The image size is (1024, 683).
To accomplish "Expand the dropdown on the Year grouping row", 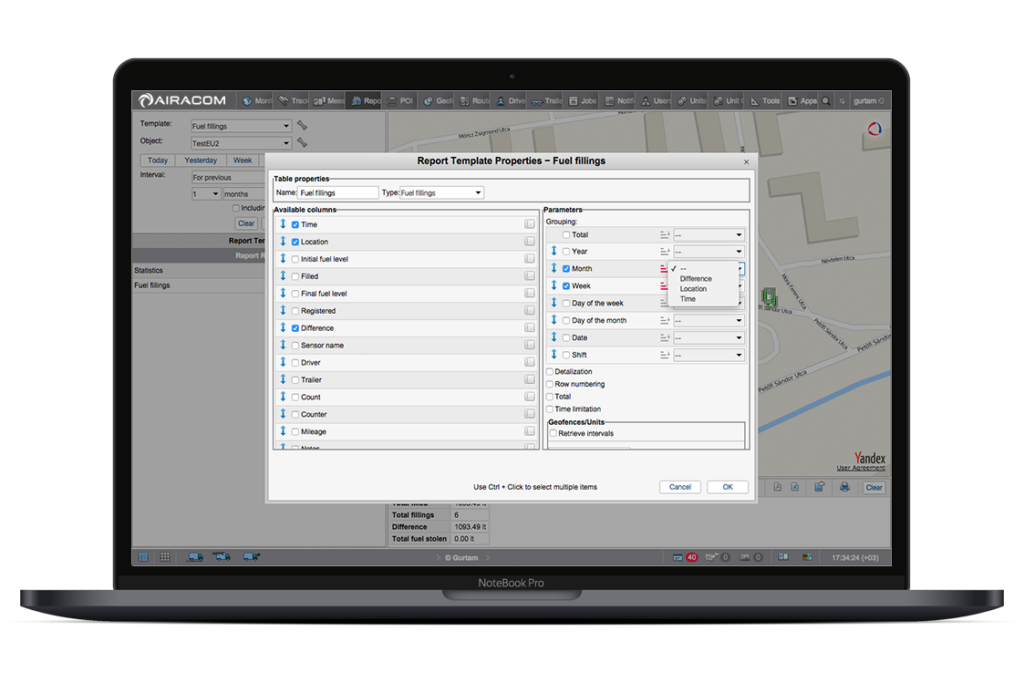I will 708,252.
